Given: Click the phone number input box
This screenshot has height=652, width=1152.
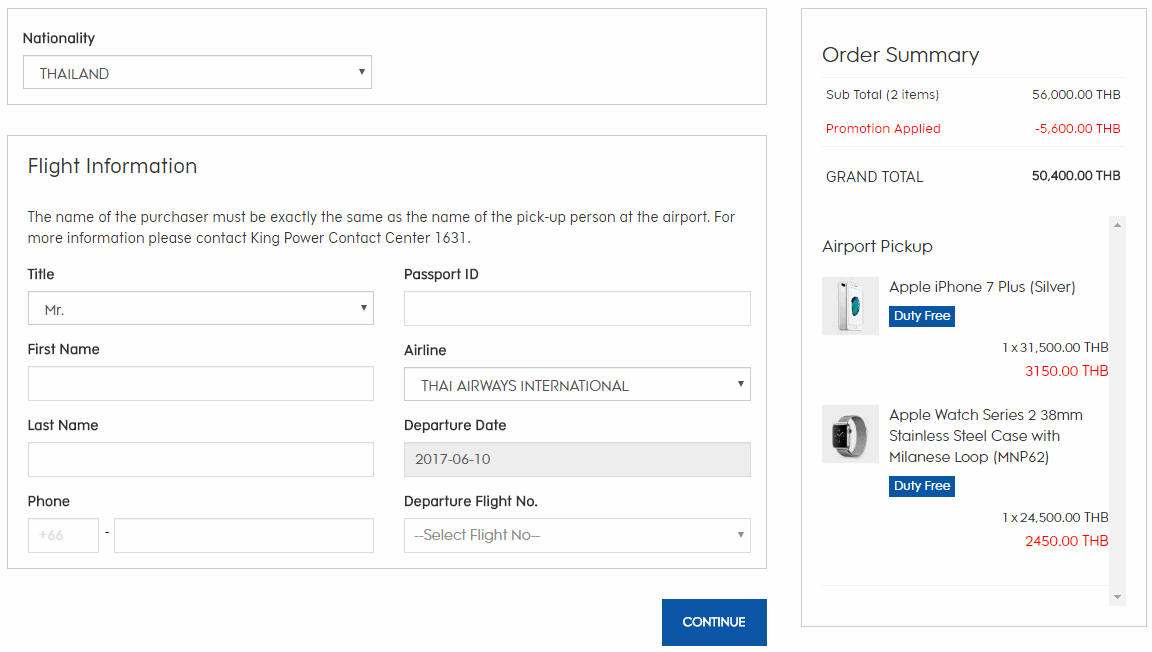Looking at the screenshot, I should [x=243, y=535].
